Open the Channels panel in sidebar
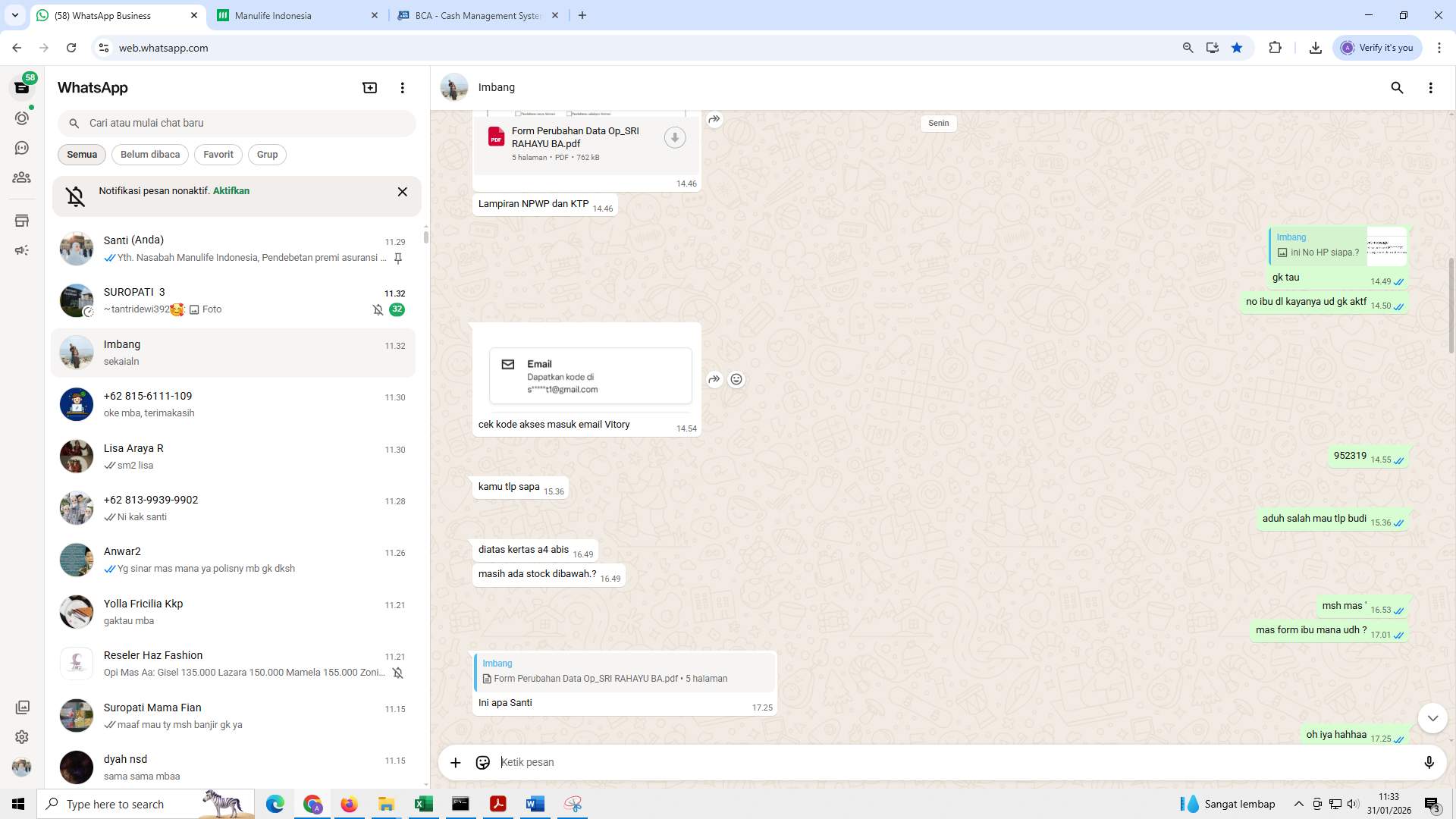Viewport: 1456px width, 819px height. 22,147
